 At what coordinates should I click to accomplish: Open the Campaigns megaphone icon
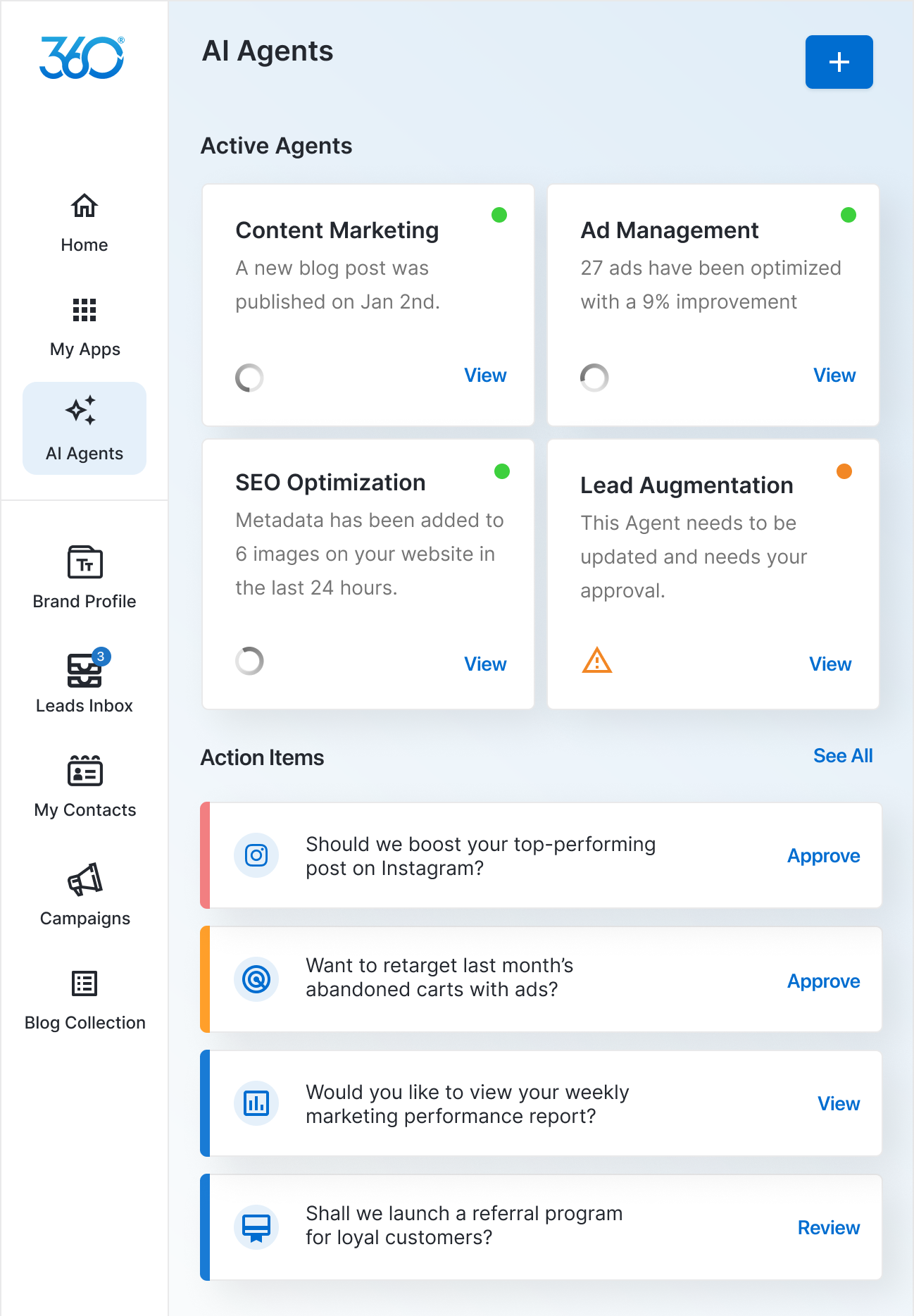pos(84,880)
